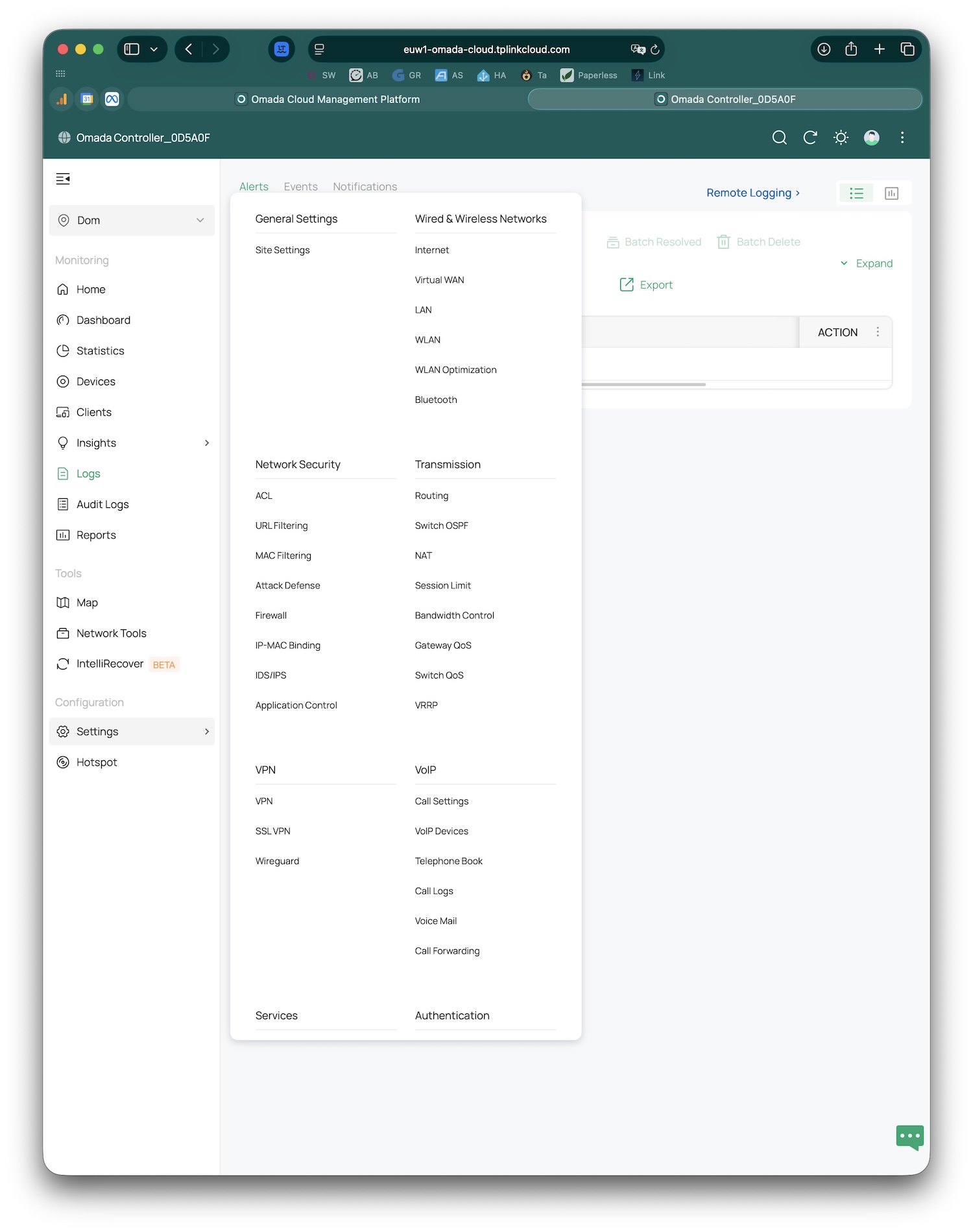
Task: Switch to the chart view icon
Action: tap(891, 193)
